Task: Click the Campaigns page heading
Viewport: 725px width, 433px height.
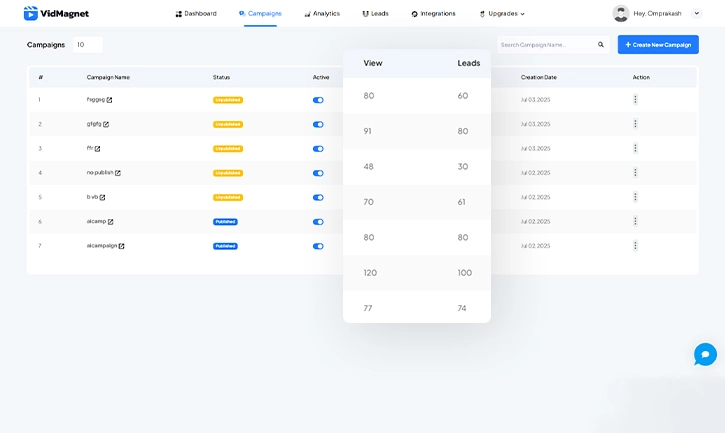Action: (x=46, y=45)
